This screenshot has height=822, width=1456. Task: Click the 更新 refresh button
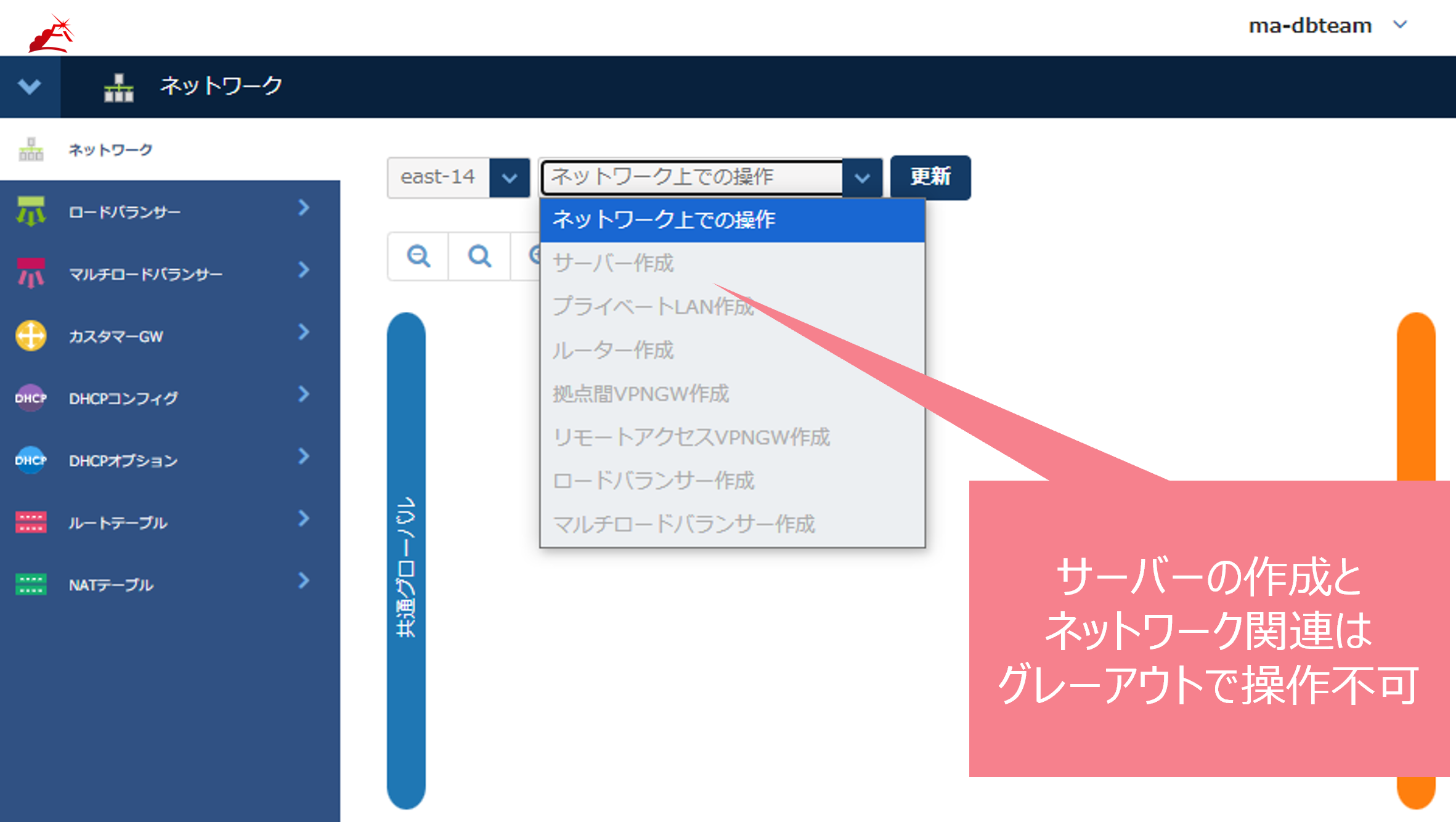click(930, 177)
